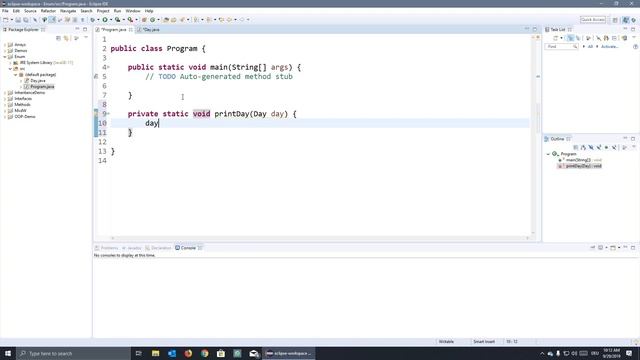Image resolution: width=640 pixels, height=360 pixels.
Task: Maximize the editor area
Action: point(535,29)
